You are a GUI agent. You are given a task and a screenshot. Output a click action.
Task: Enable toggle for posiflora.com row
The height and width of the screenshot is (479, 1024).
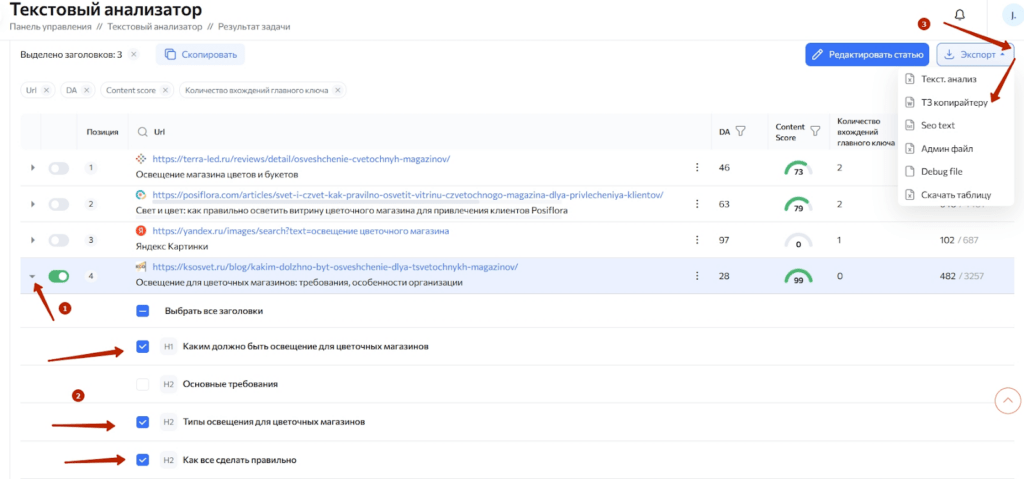(x=59, y=204)
